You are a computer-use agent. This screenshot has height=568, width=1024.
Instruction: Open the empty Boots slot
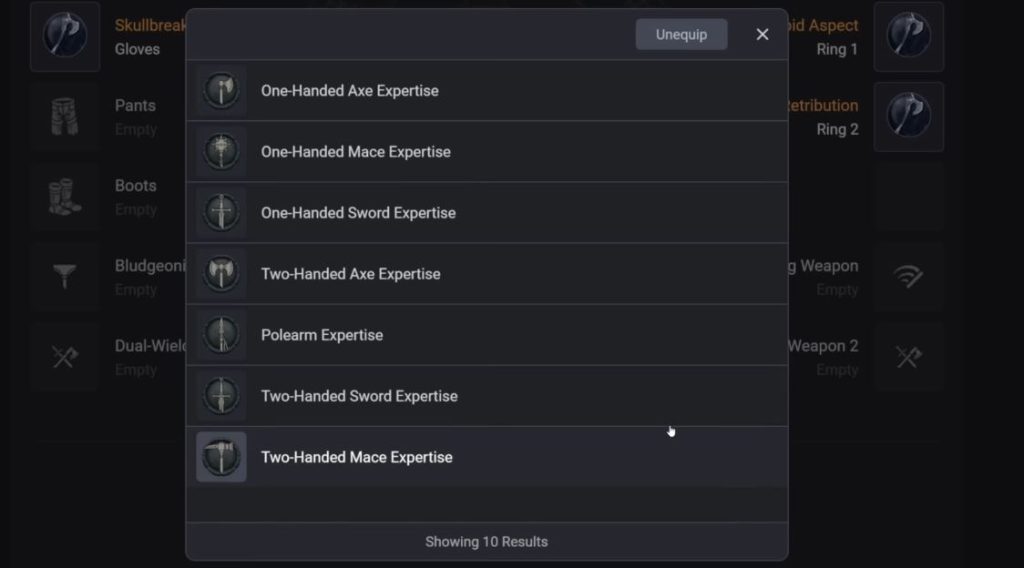click(65, 197)
